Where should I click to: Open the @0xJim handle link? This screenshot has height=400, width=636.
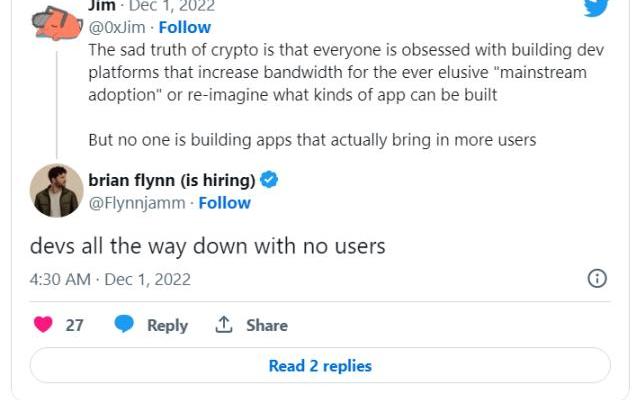[x=117, y=28]
